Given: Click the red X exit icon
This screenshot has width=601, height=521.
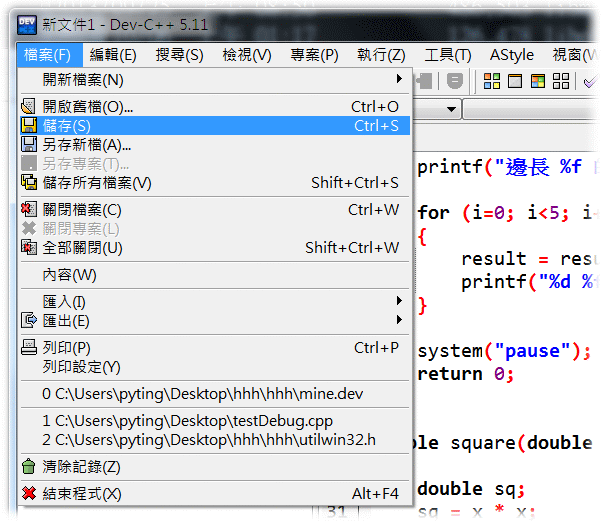Looking at the screenshot, I should coord(29,493).
